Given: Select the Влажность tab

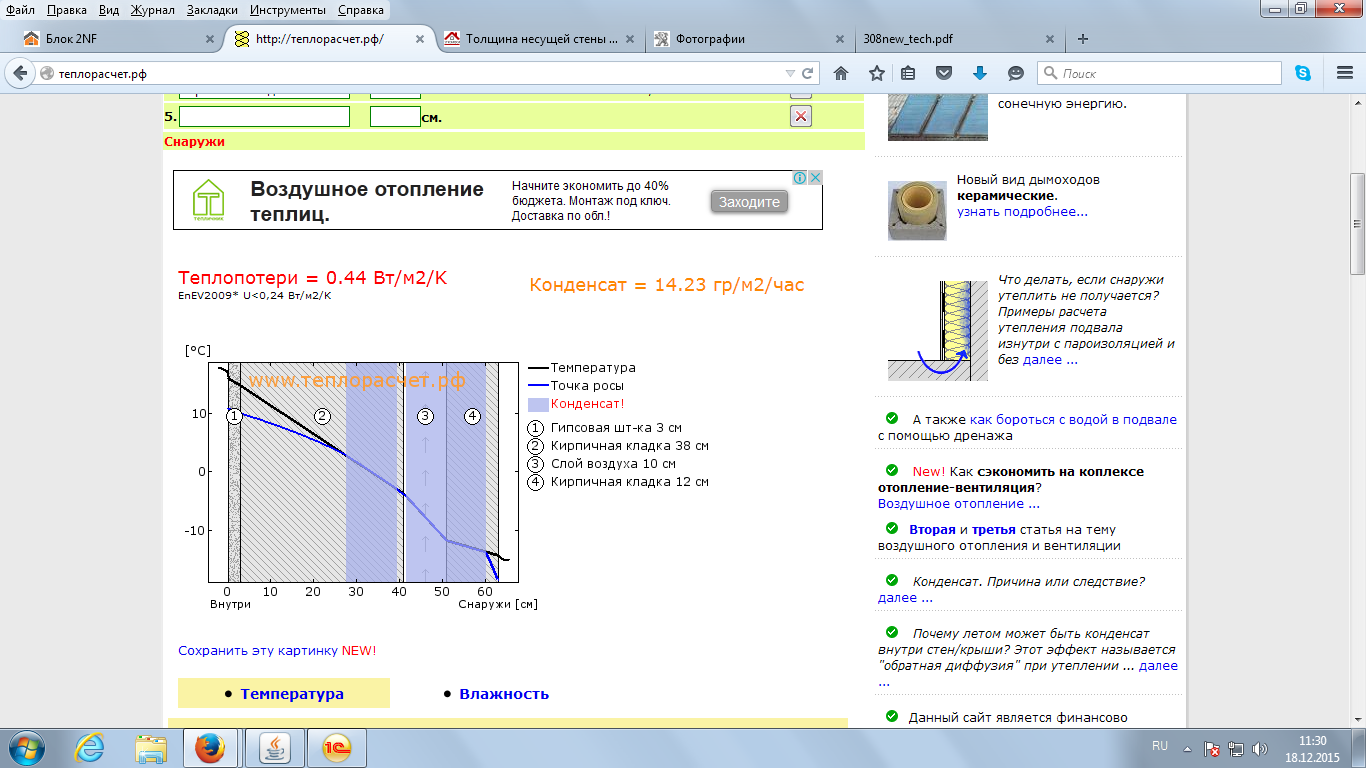Looking at the screenshot, I should click(504, 693).
